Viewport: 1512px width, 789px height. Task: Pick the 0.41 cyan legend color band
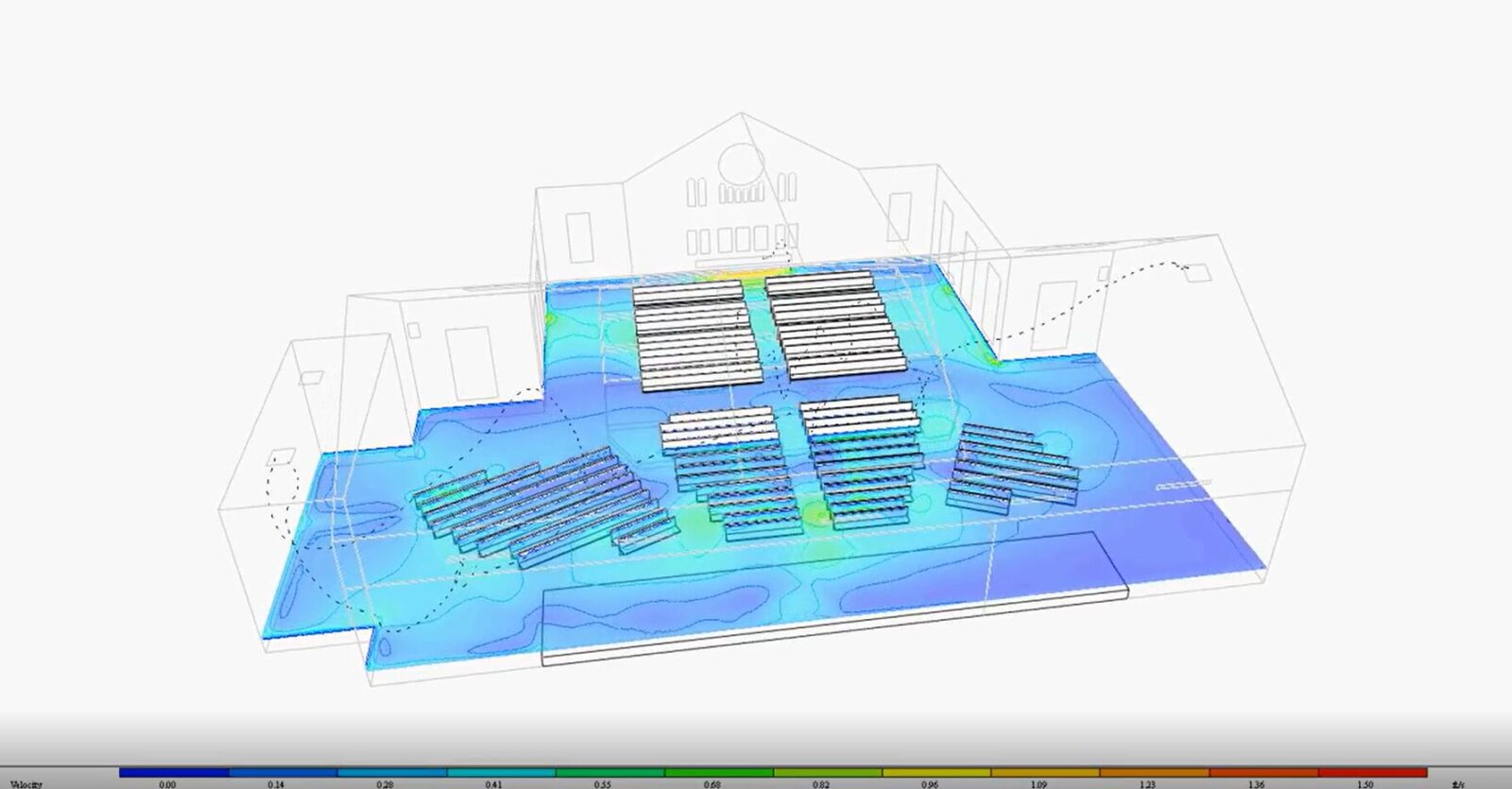(x=501, y=773)
